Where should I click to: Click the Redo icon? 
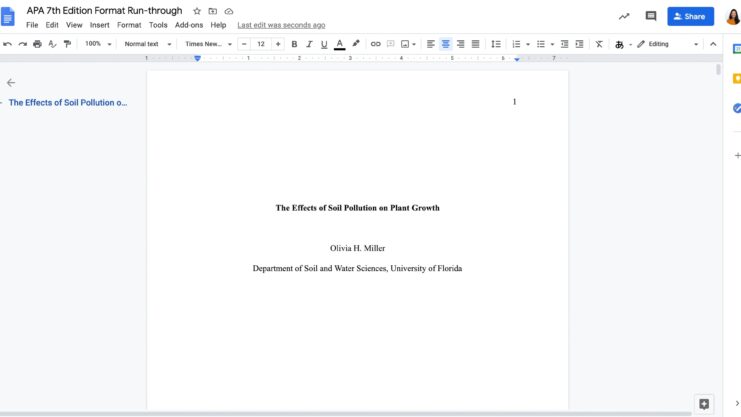tap(22, 44)
